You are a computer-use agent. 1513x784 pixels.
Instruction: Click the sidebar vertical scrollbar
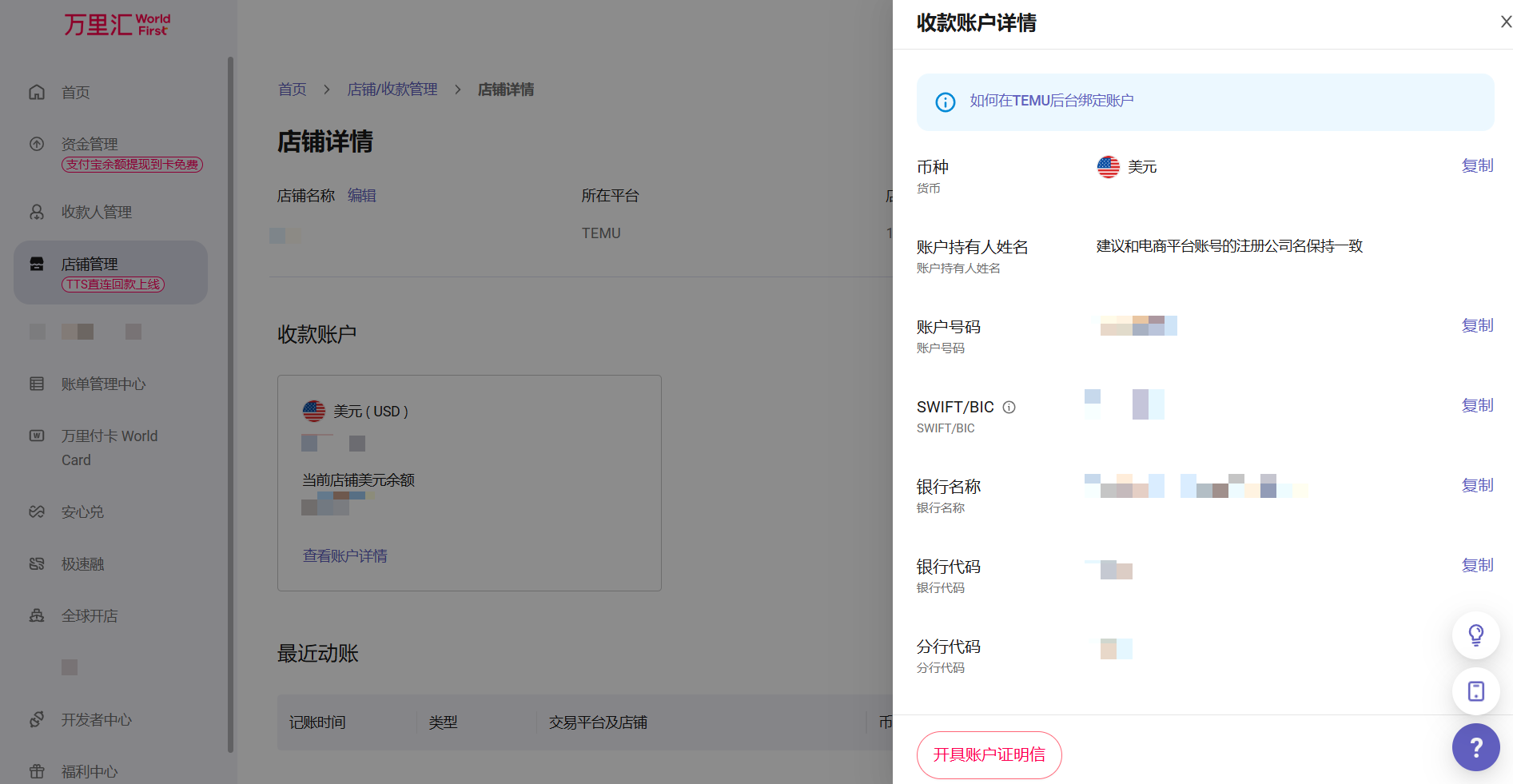pos(230,404)
